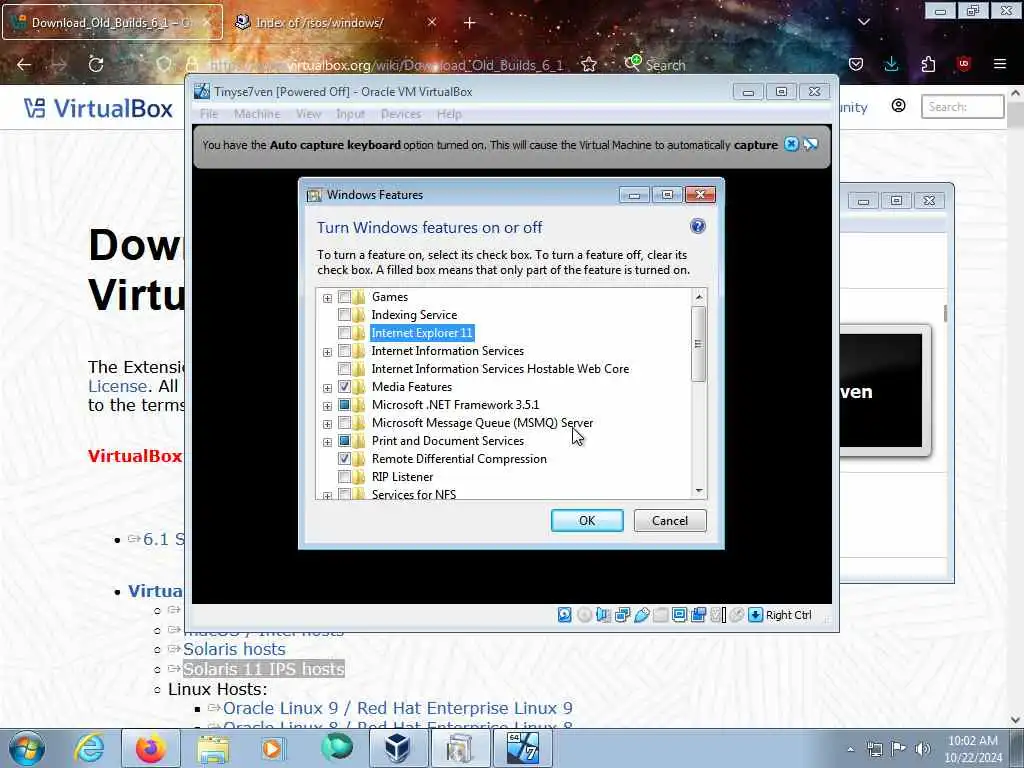The width and height of the screenshot is (1024, 768).
Task: Open Windows Media Player taskbar icon
Action: tap(272, 748)
